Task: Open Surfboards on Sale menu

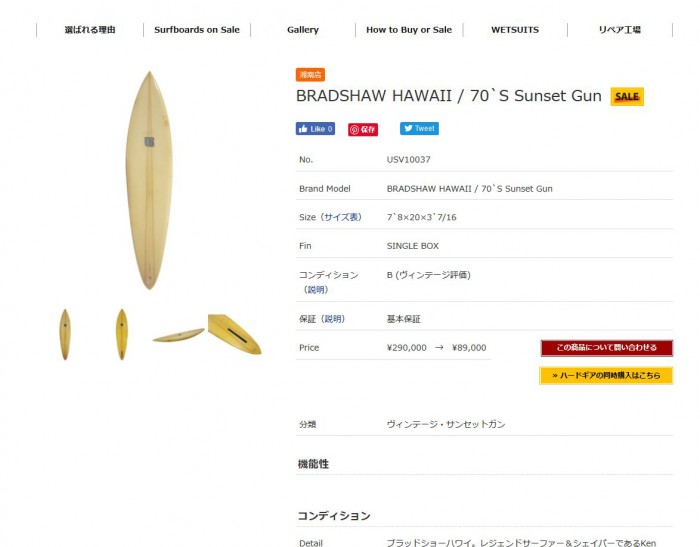Action: [x=197, y=30]
